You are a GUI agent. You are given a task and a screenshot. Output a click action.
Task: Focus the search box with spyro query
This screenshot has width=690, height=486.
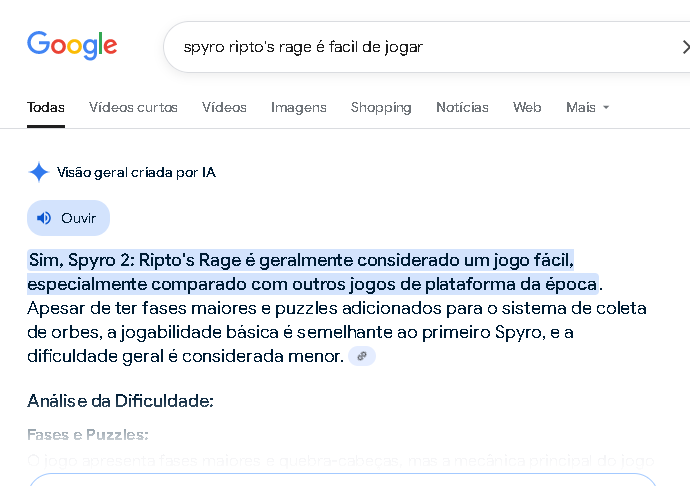[427, 47]
